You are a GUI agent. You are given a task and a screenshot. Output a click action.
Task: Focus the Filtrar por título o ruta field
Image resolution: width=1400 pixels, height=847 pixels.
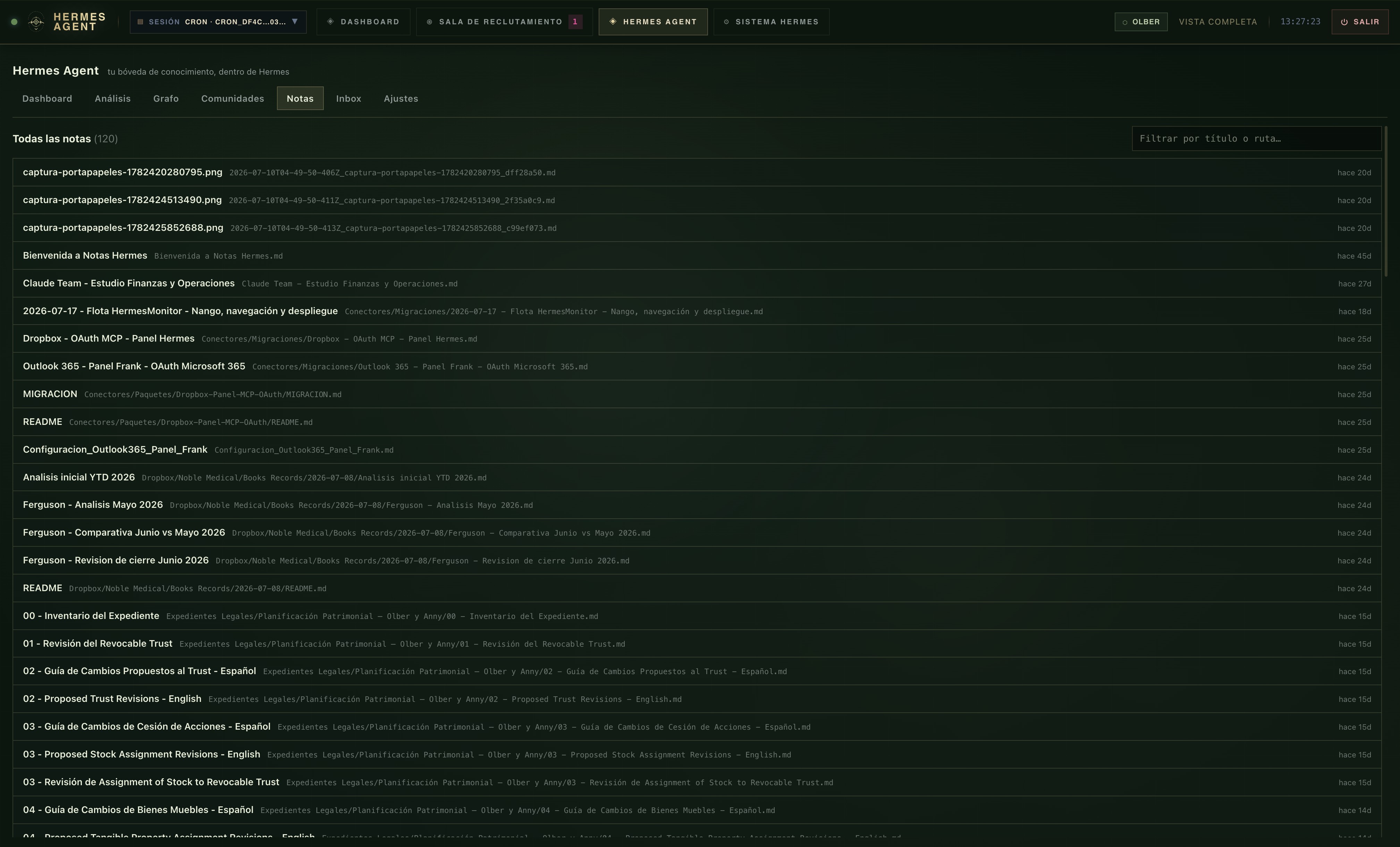coord(1256,138)
